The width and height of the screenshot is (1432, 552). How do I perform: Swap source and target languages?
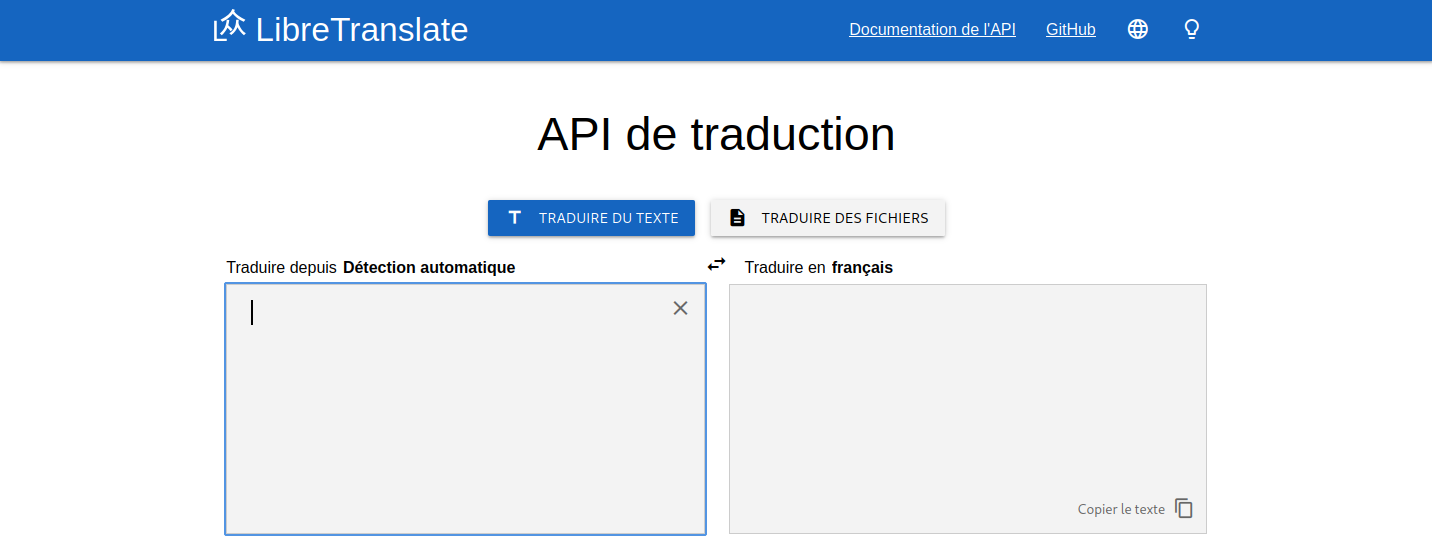click(x=717, y=264)
